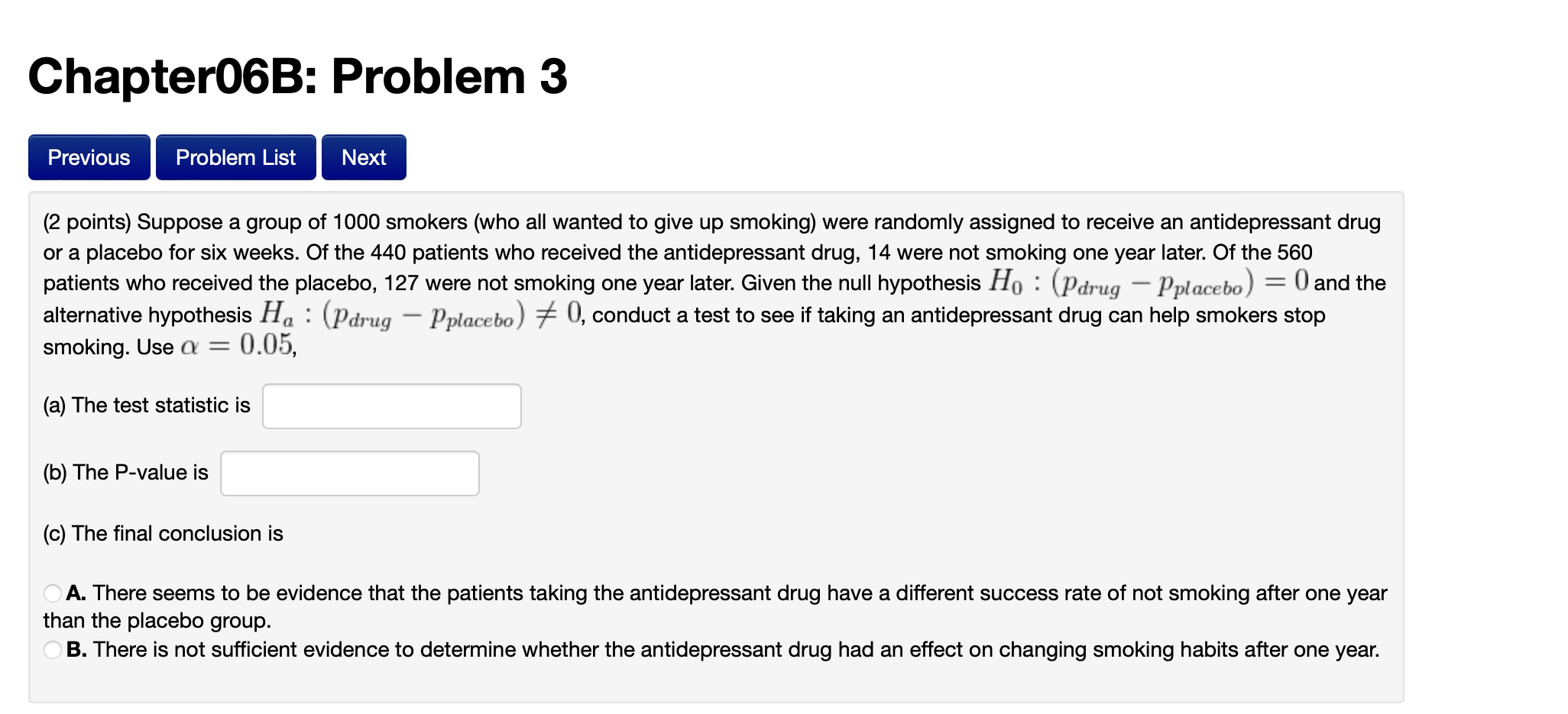The height and width of the screenshot is (714, 1568).
Task: Click inside part (b) answer box
Action: [349, 473]
